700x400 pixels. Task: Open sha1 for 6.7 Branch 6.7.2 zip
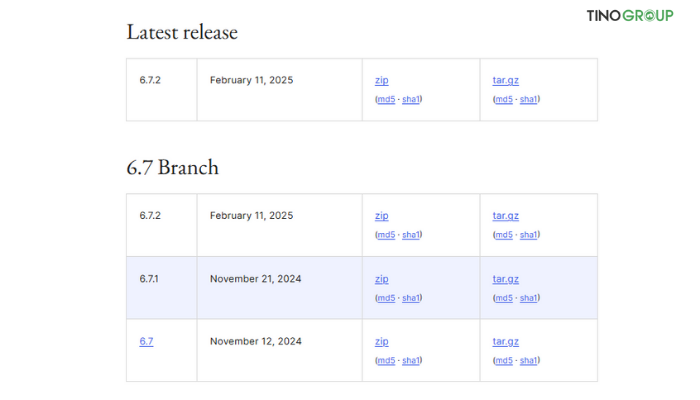411,234
